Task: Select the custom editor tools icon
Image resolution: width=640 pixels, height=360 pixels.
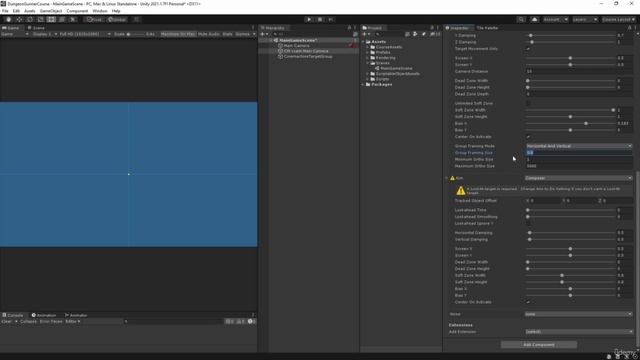Action: tap(72, 19)
